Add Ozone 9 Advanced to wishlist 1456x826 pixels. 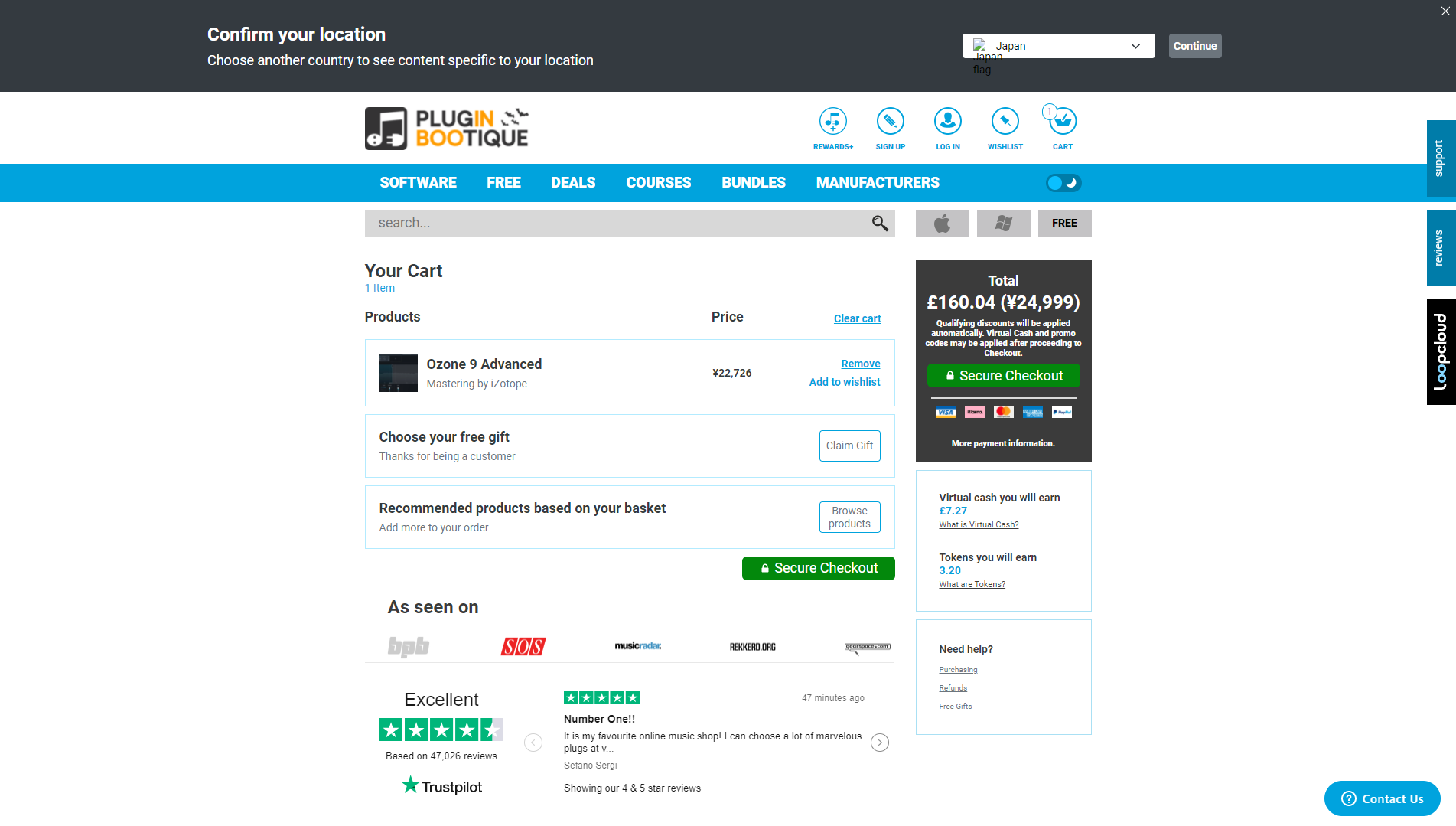844,382
